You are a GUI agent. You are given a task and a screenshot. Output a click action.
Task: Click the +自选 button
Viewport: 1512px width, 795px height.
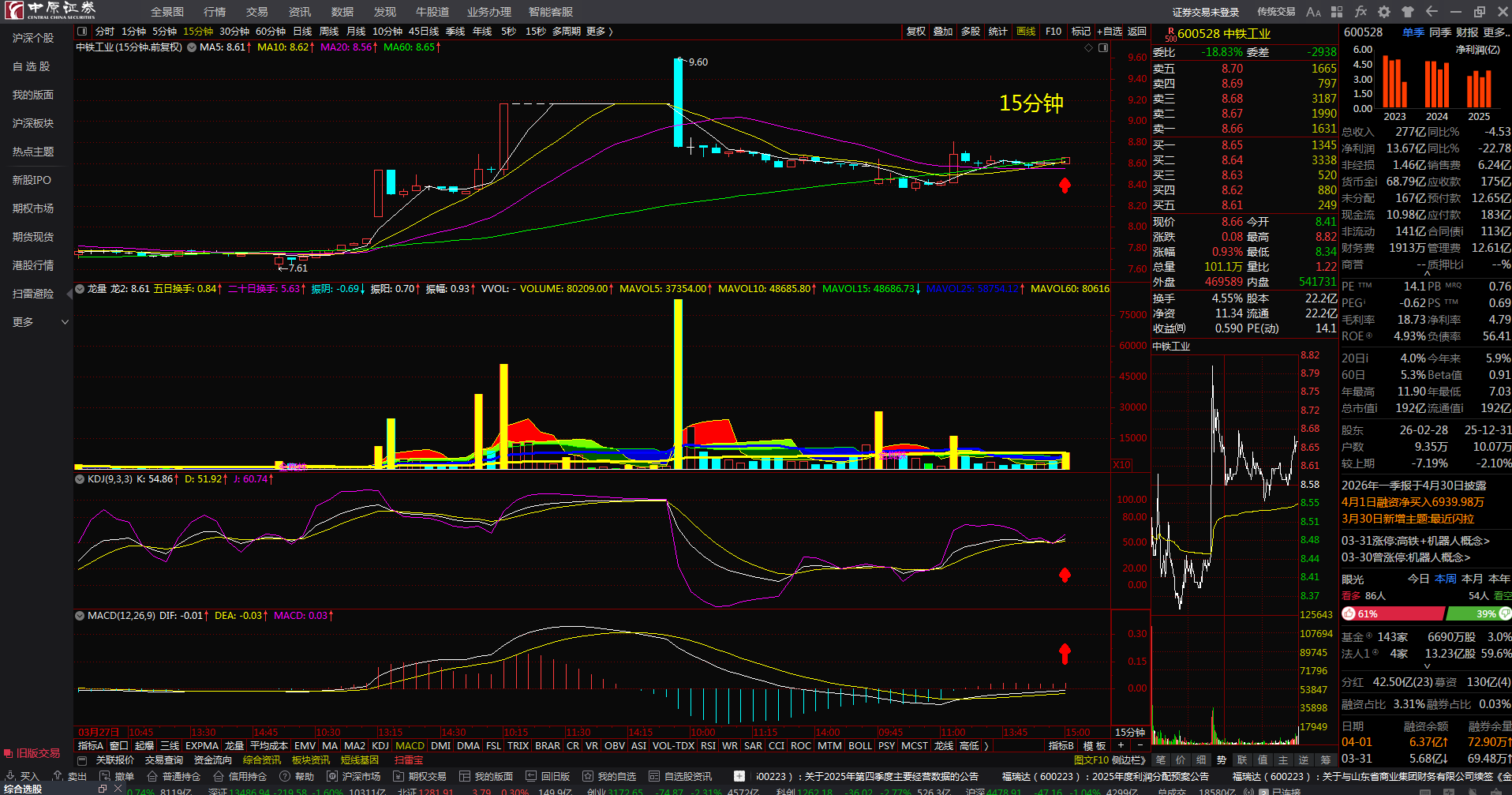pyautogui.click(x=1110, y=32)
